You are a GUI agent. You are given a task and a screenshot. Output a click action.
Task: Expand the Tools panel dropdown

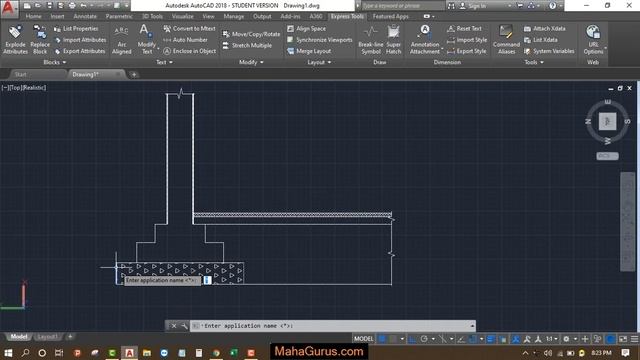pos(533,62)
